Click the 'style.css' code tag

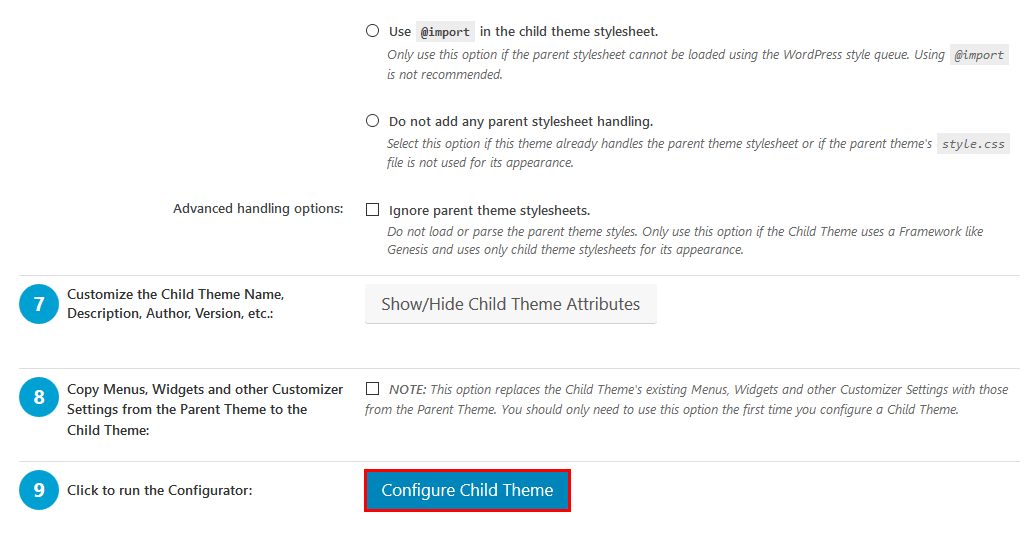(x=973, y=144)
